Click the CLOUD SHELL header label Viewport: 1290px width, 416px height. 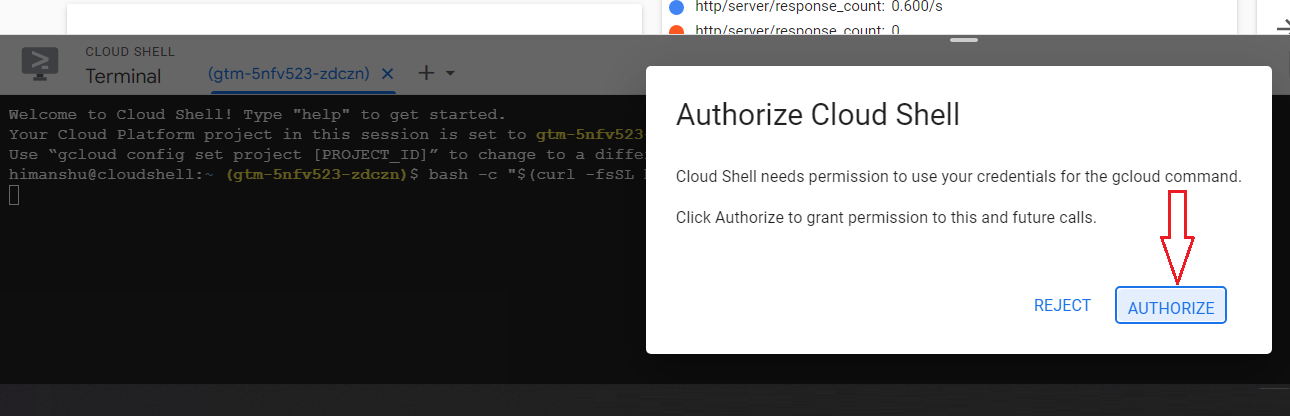(x=130, y=51)
